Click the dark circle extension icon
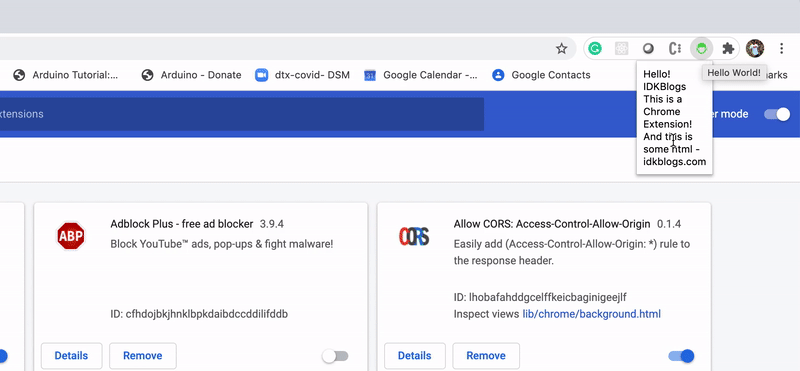Viewport: 800px width, 371px height. click(648, 48)
